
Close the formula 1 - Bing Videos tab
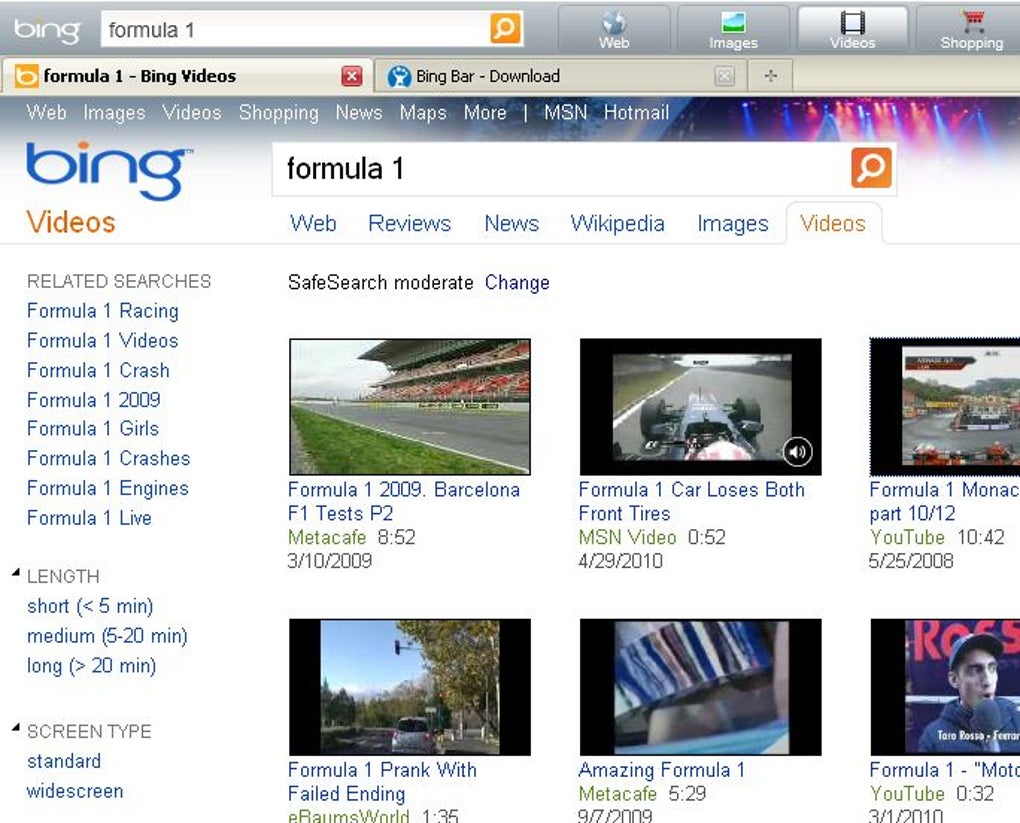[x=352, y=76]
